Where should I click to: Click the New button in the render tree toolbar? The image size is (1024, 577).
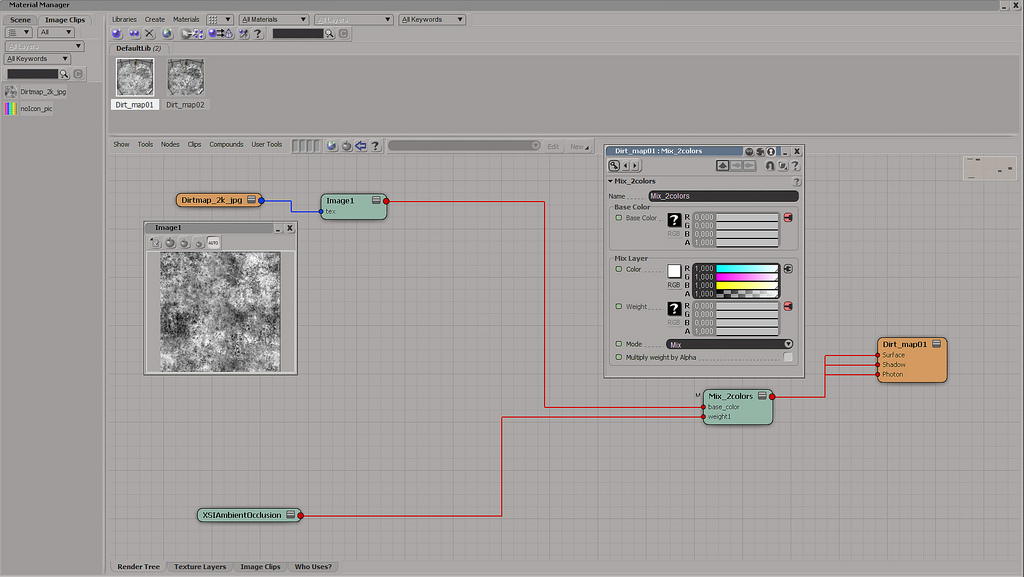[579, 146]
